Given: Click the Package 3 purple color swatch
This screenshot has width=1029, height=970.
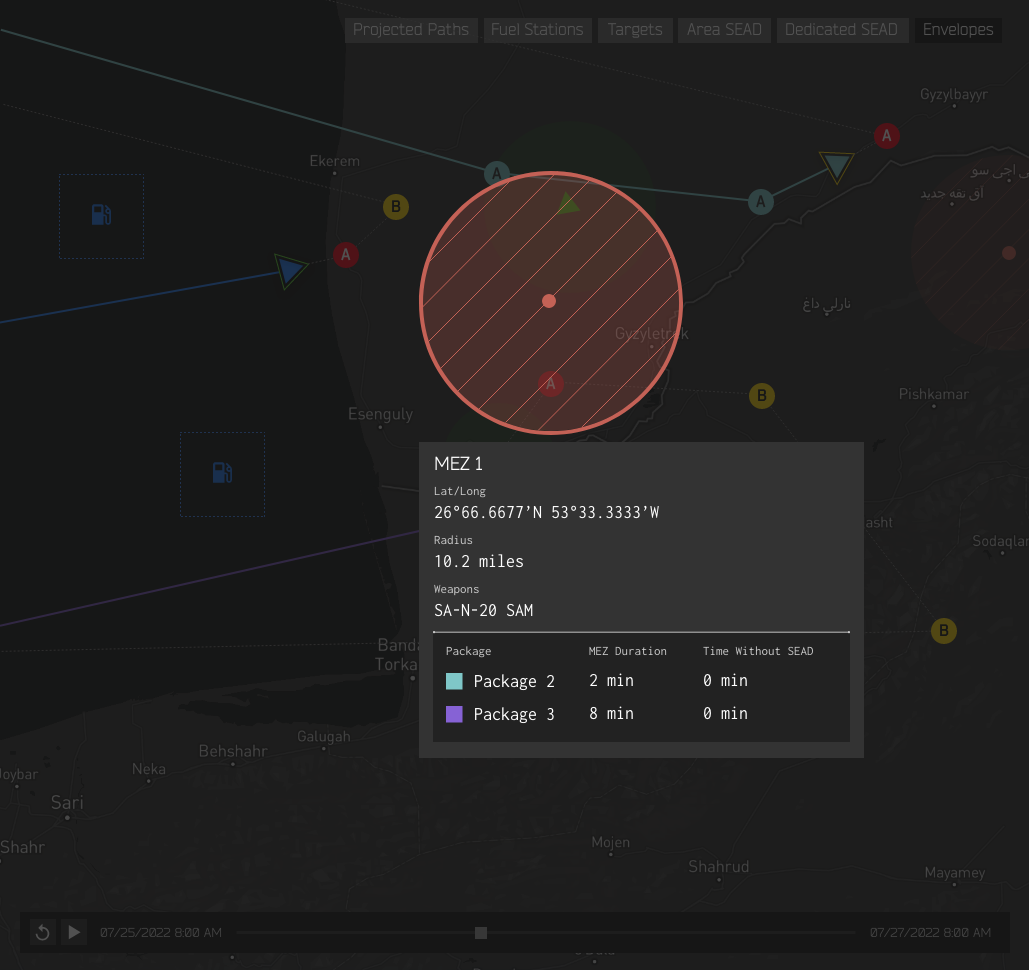Looking at the screenshot, I should tap(454, 714).
